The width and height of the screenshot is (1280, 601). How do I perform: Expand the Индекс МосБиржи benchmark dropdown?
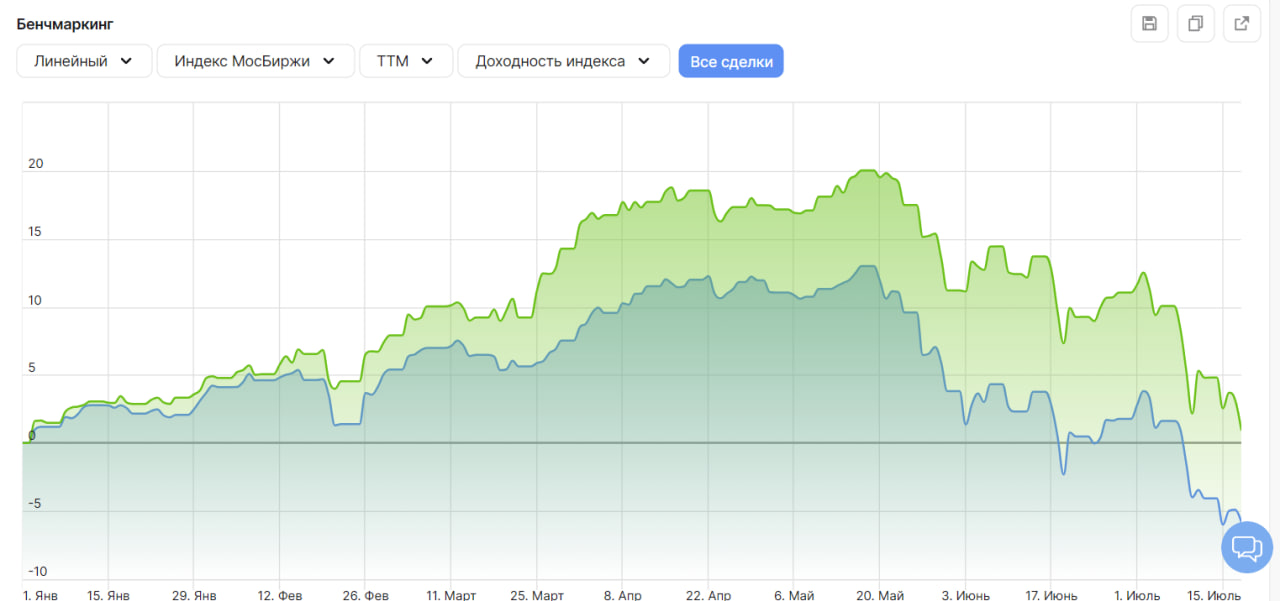[x=256, y=61]
